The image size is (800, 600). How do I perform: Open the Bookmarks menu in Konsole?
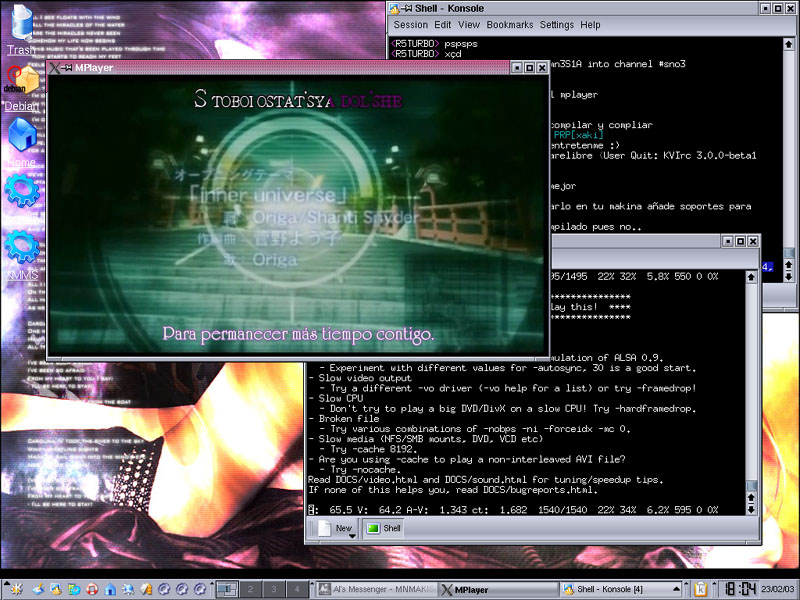pos(510,24)
